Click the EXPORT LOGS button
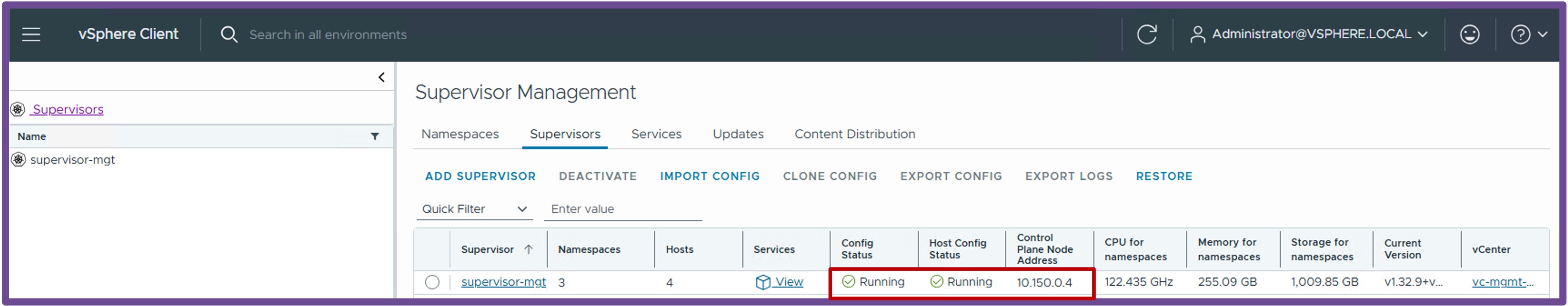Screen dimensions: 1568x306 (1069, 177)
